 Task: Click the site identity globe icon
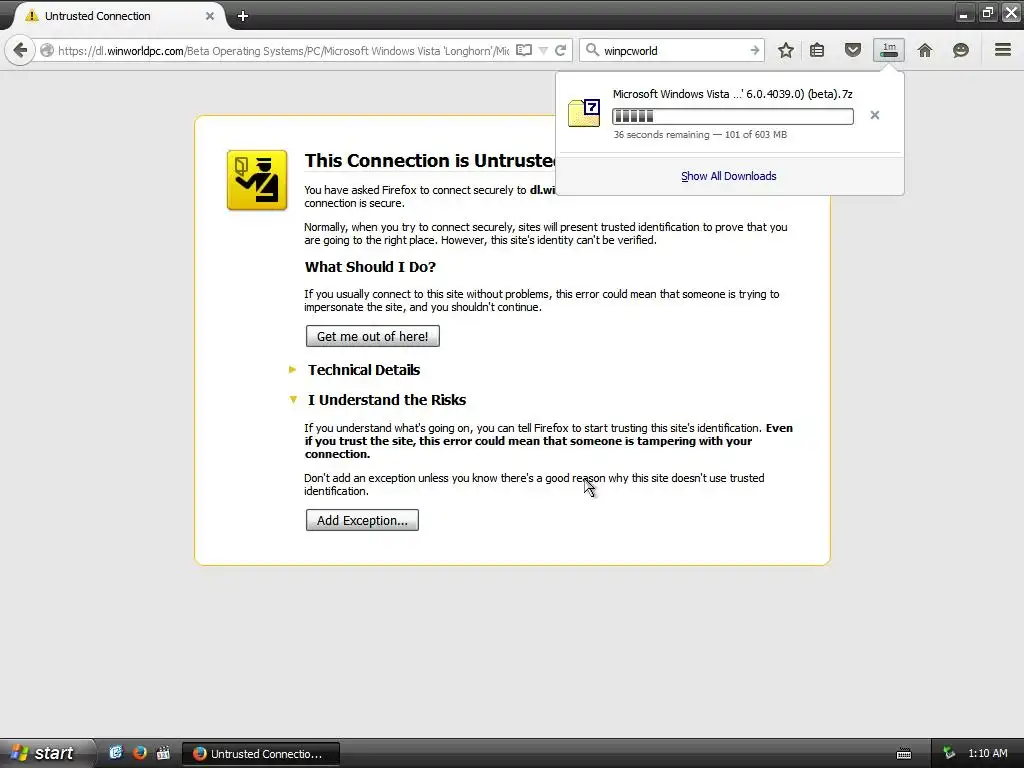pyautogui.click(x=47, y=51)
